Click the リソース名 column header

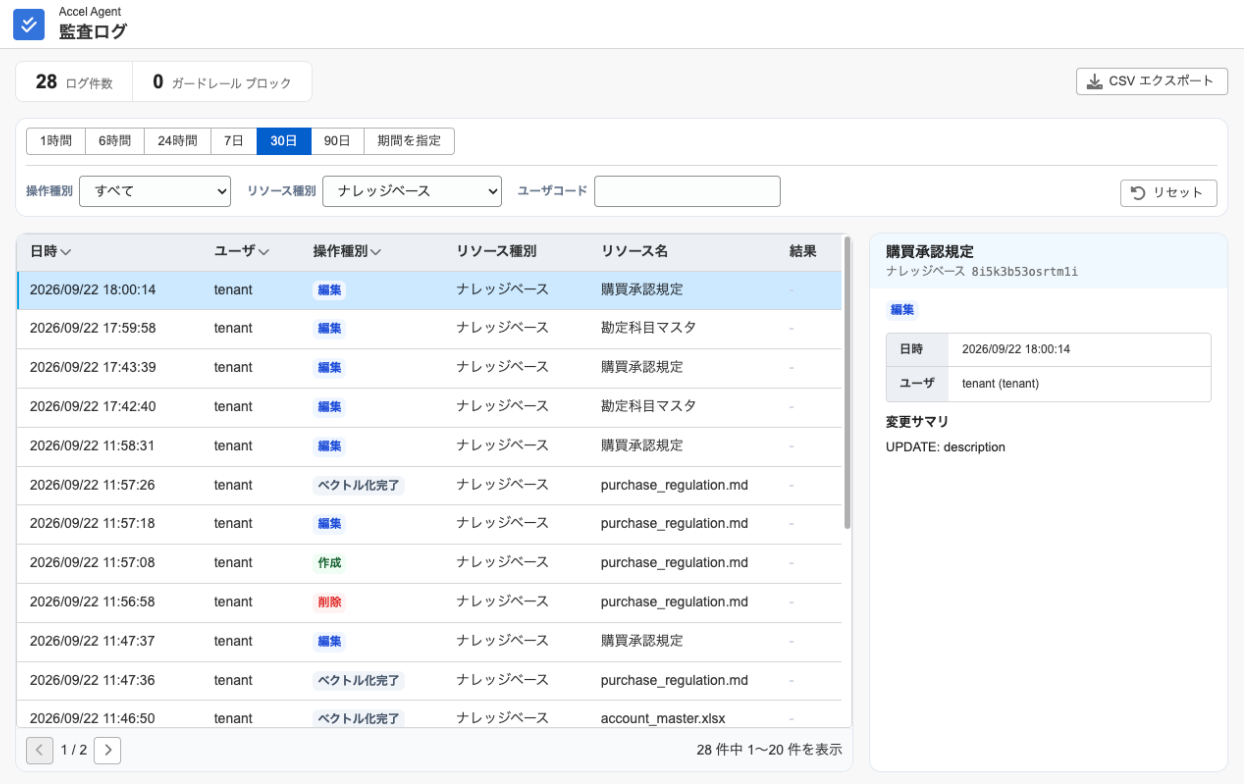[x=635, y=251]
